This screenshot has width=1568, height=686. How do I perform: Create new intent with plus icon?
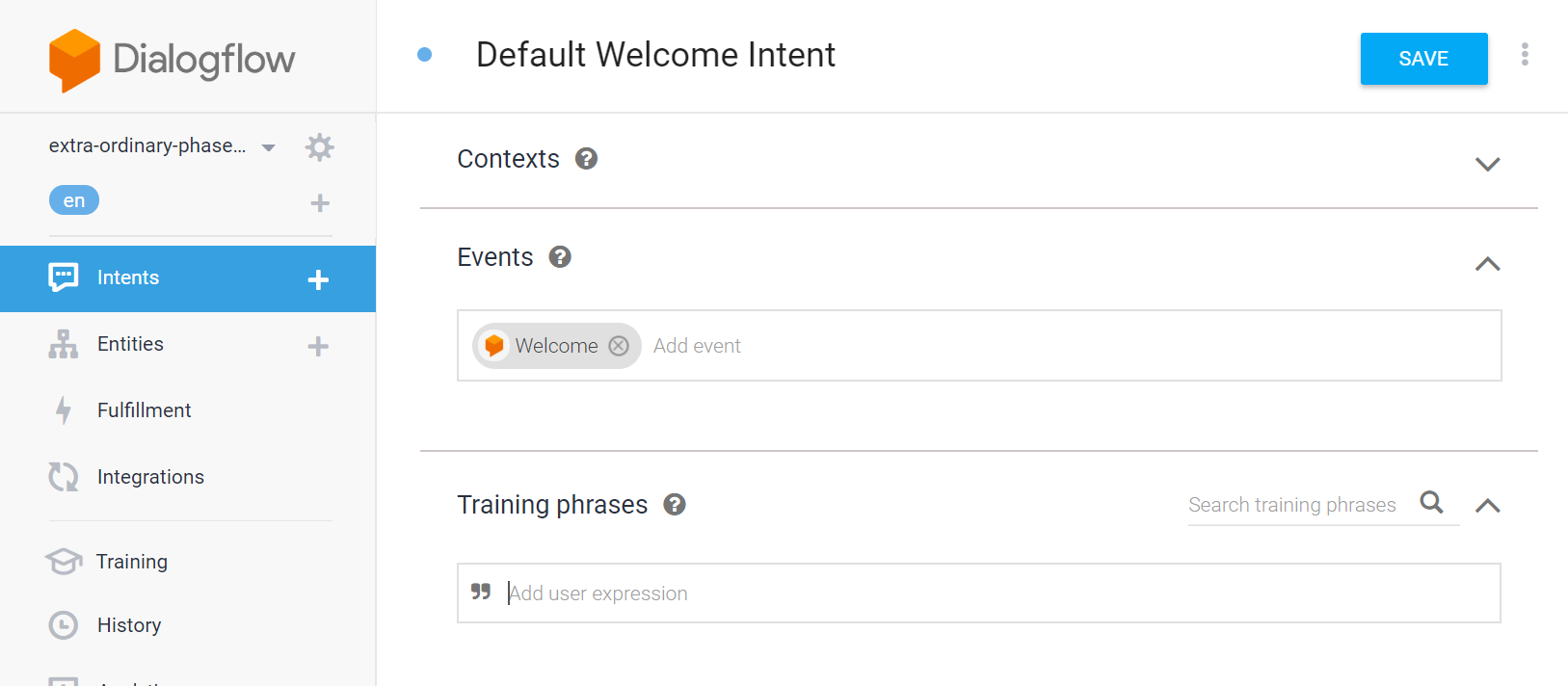(318, 279)
